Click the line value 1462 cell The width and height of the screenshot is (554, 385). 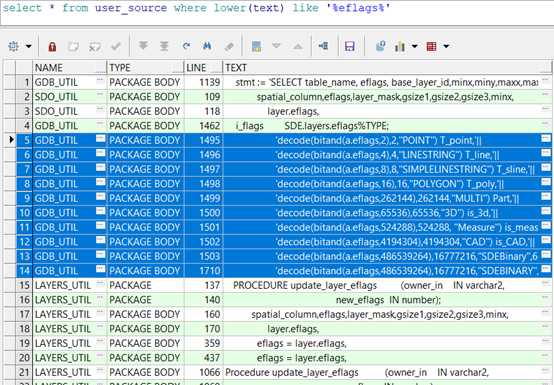[x=204, y=126]
